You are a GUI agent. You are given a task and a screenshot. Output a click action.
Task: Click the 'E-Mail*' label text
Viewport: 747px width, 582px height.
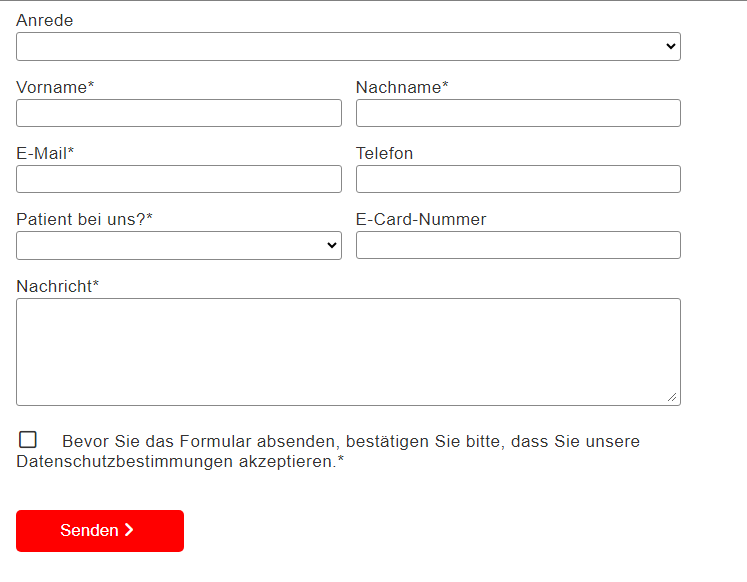(x=45, y=153)
